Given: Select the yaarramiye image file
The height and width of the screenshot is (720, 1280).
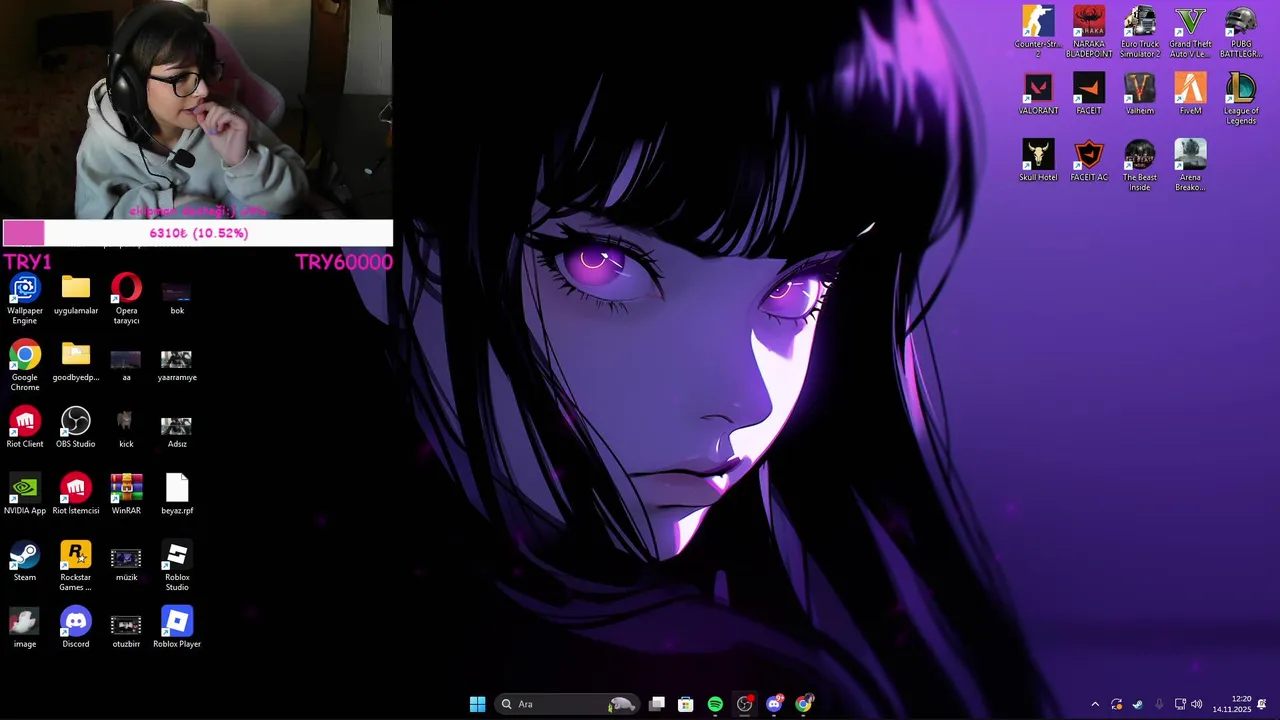Looking at the screenshot, I should 177,364.
